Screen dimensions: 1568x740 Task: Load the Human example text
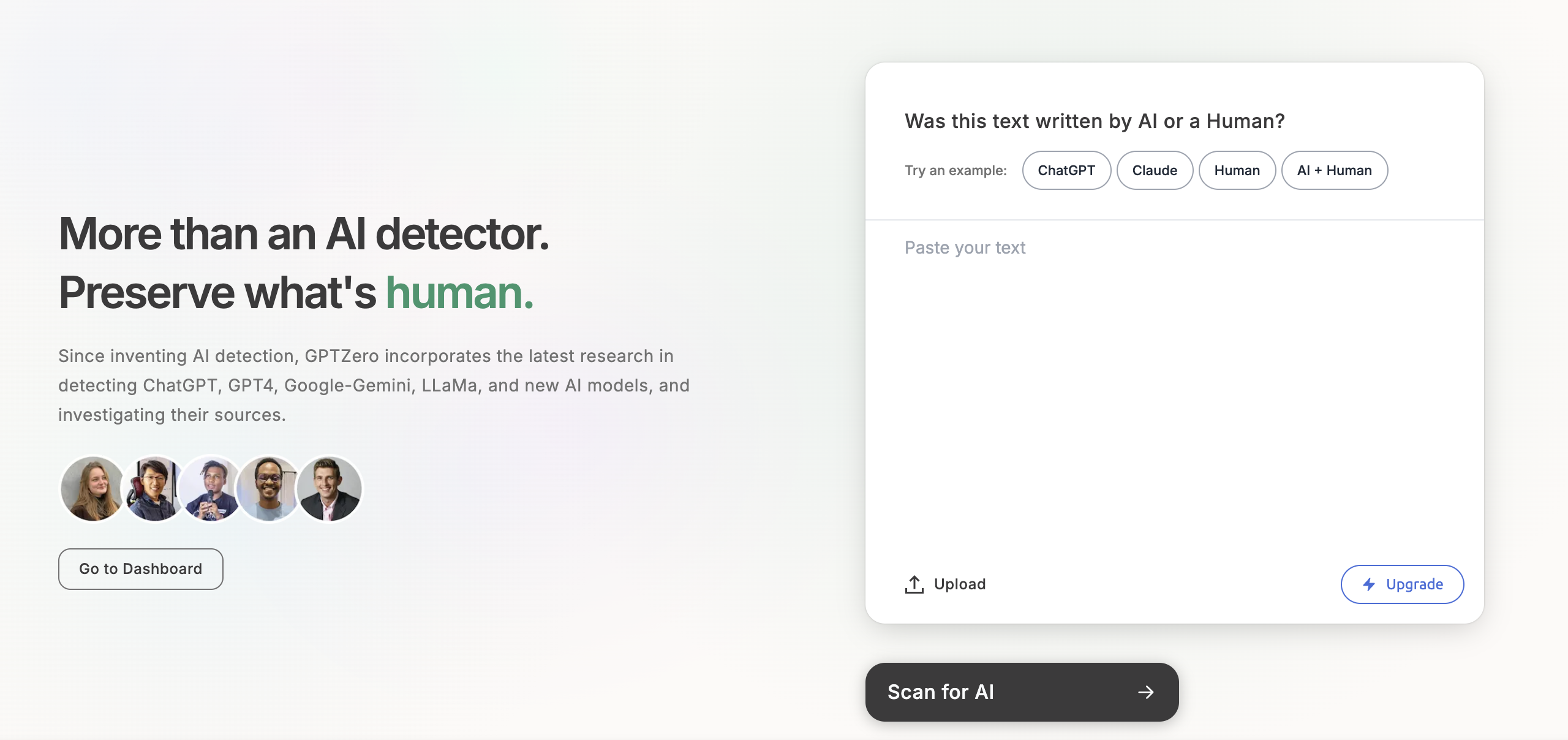pyautogui.click(x=1237, y=170)
